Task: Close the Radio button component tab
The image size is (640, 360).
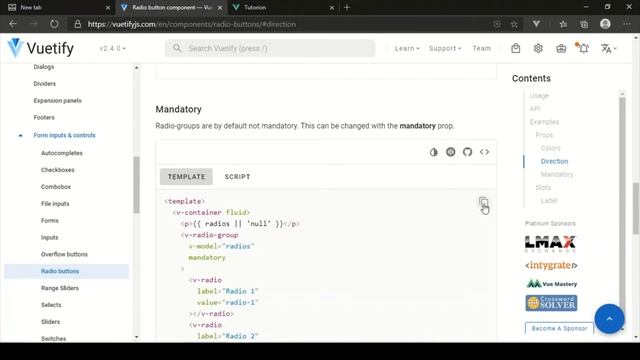Action: click(x=220, y=7)
